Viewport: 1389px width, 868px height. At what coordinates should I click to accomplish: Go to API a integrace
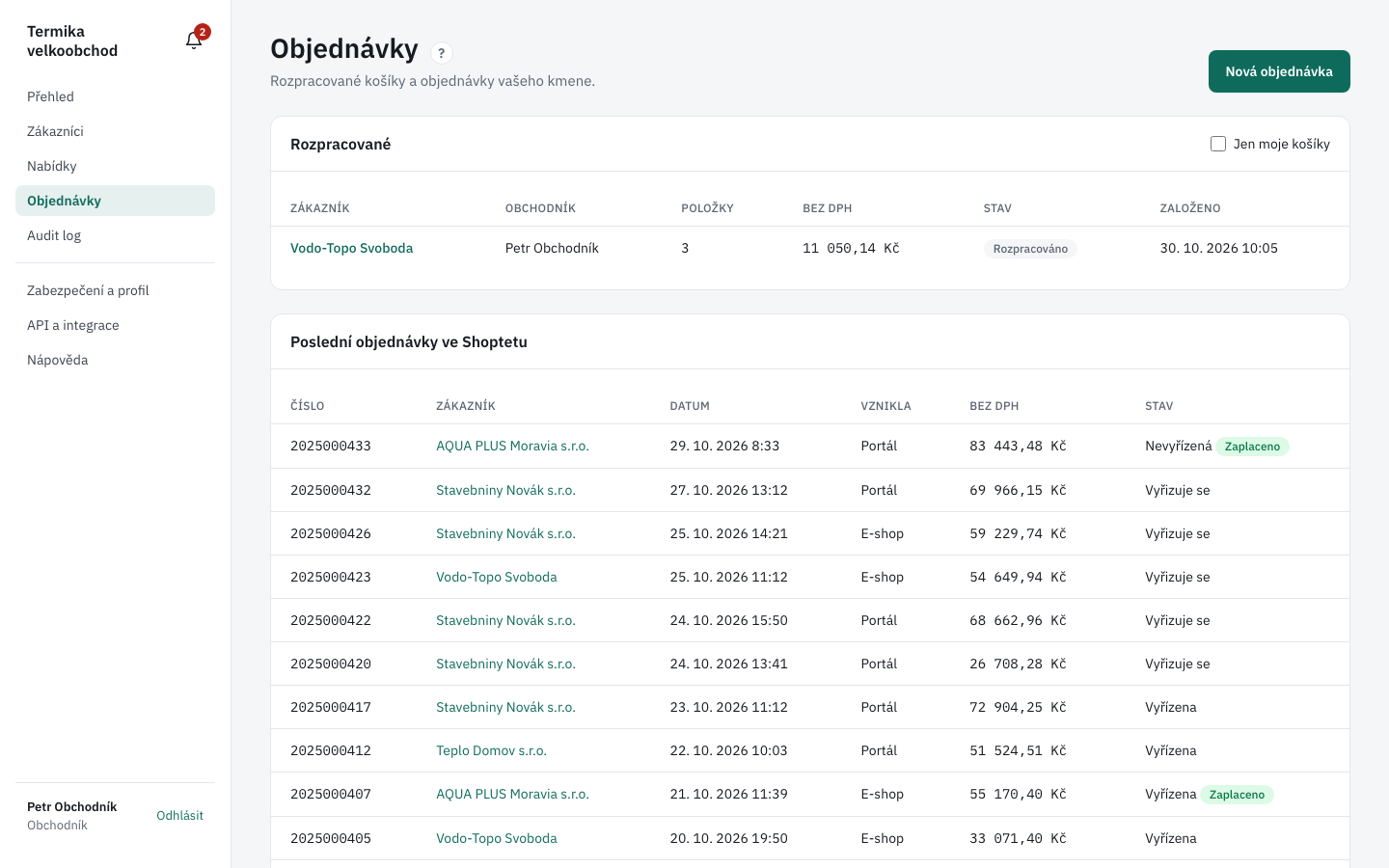[x=115, y=325]
